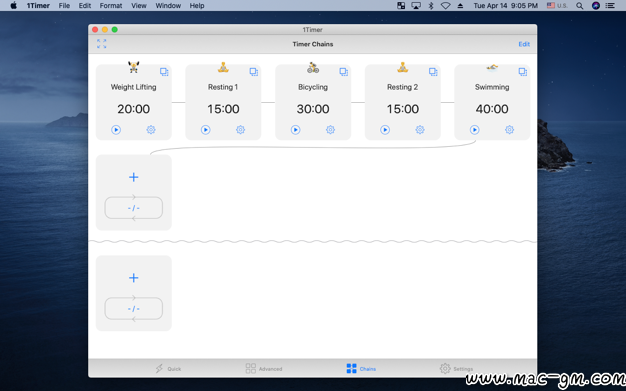Start the Swimming timer
The height and width of the screenshot is (391, 626).
[474, 130]
